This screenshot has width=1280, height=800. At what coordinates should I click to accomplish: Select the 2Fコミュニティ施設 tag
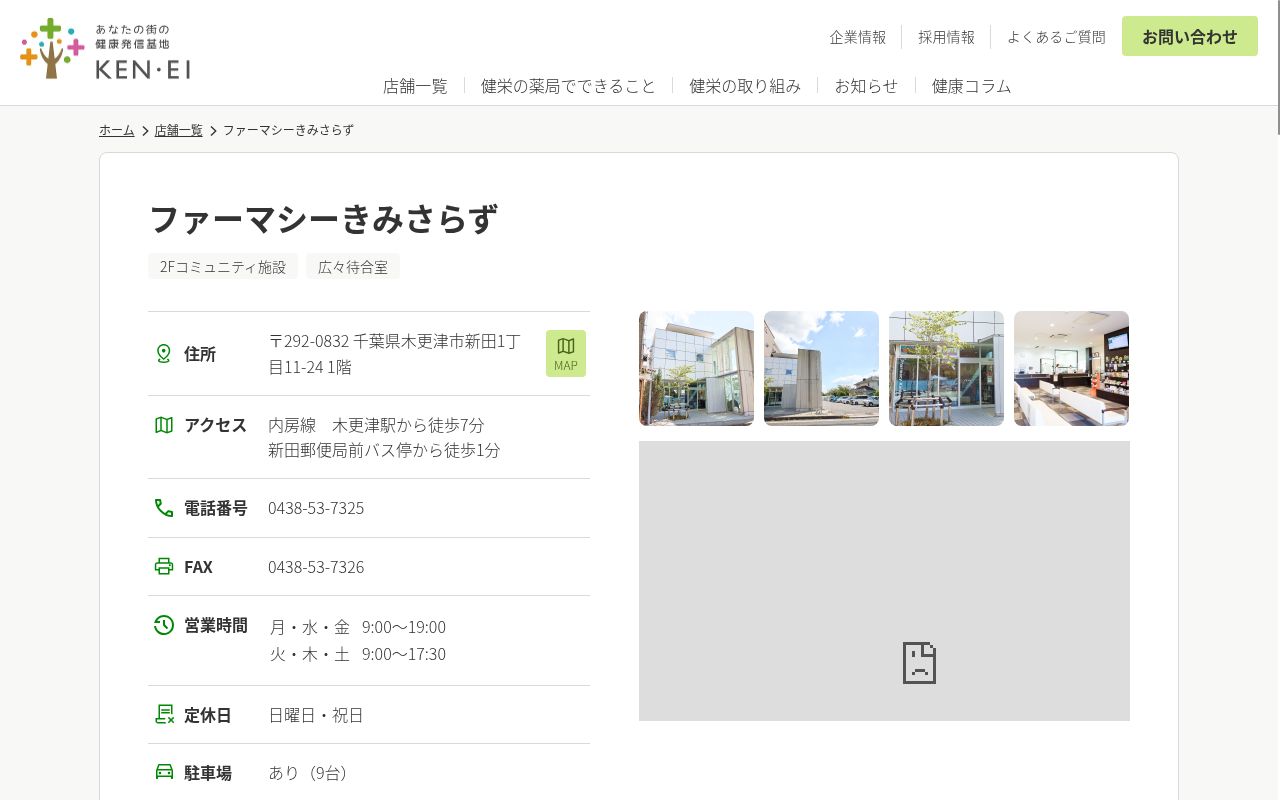pos(223,266)
